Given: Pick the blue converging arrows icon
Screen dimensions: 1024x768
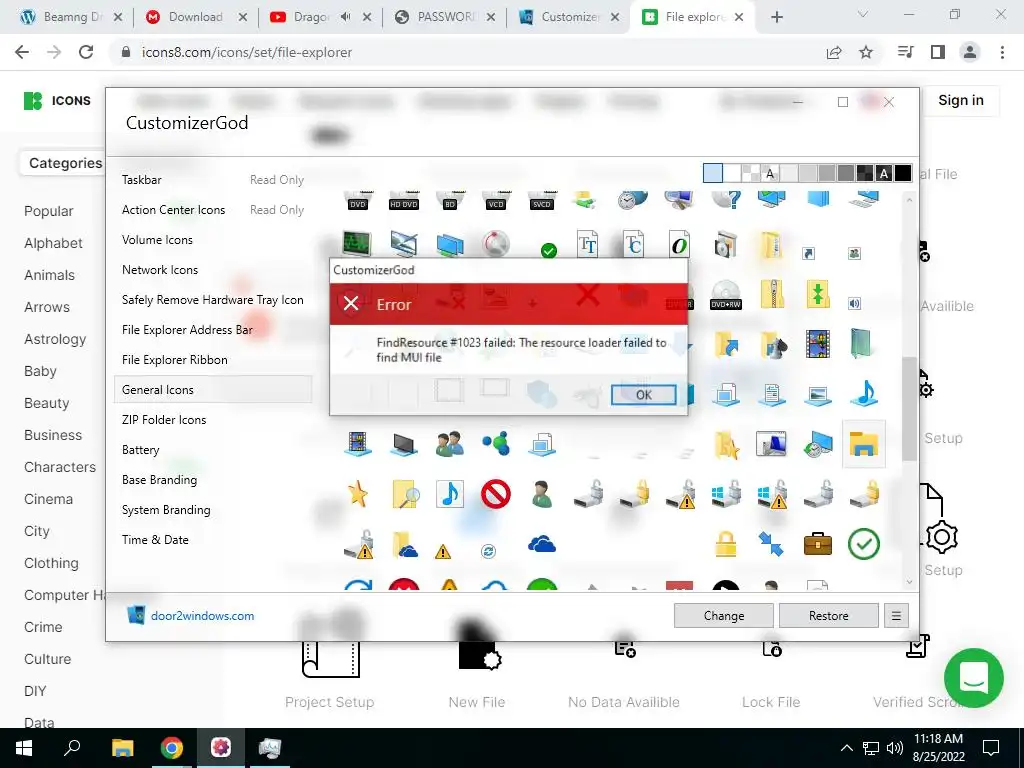Looking at the screenshot, I should click(771, 543).
